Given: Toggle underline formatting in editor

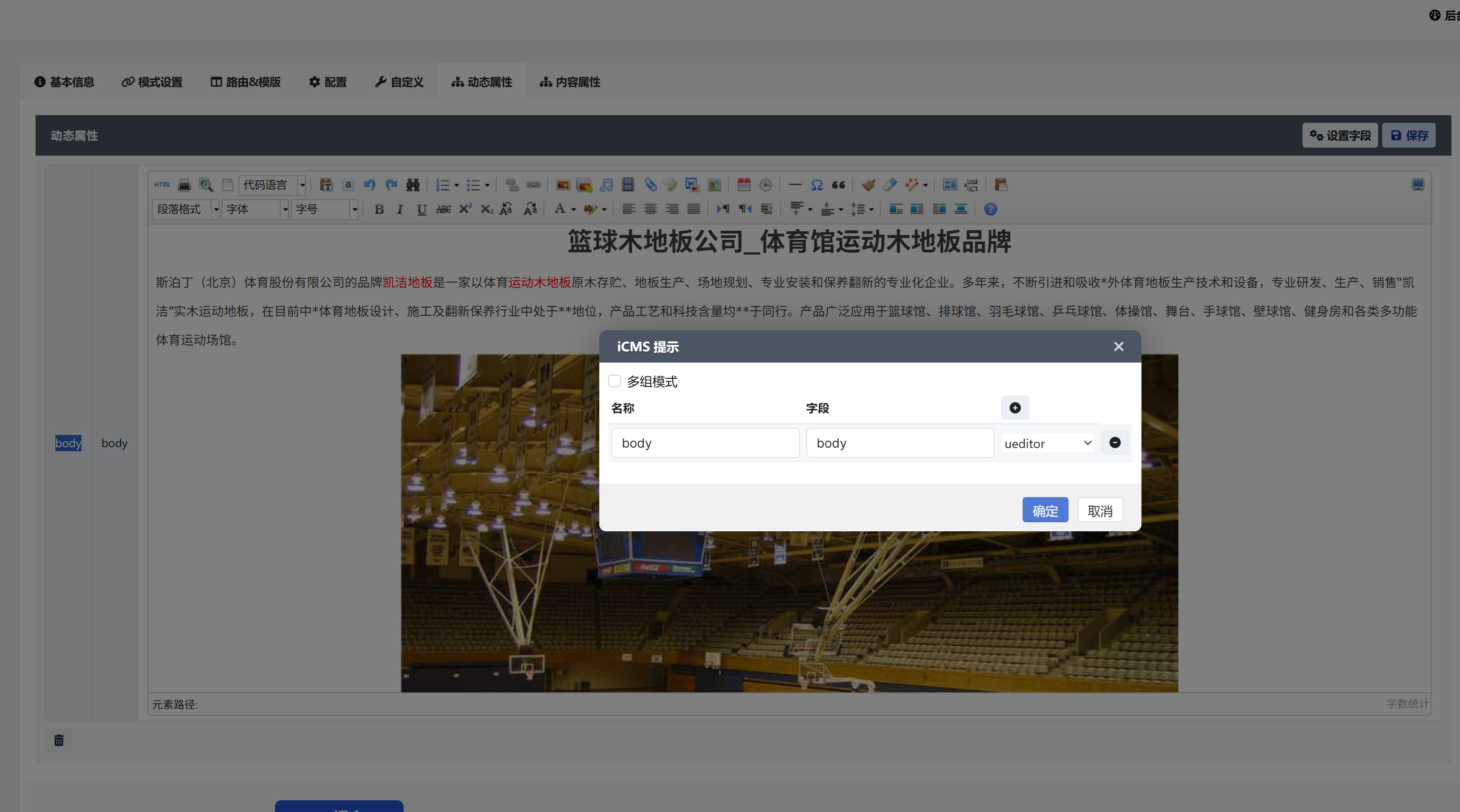Looking at the screenshot, I should [421, 209].
